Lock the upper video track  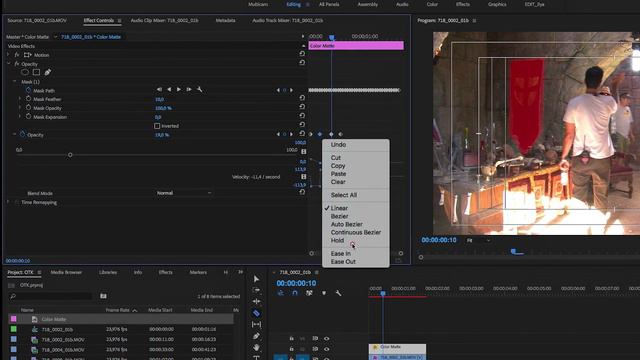(x=291, y=338)
